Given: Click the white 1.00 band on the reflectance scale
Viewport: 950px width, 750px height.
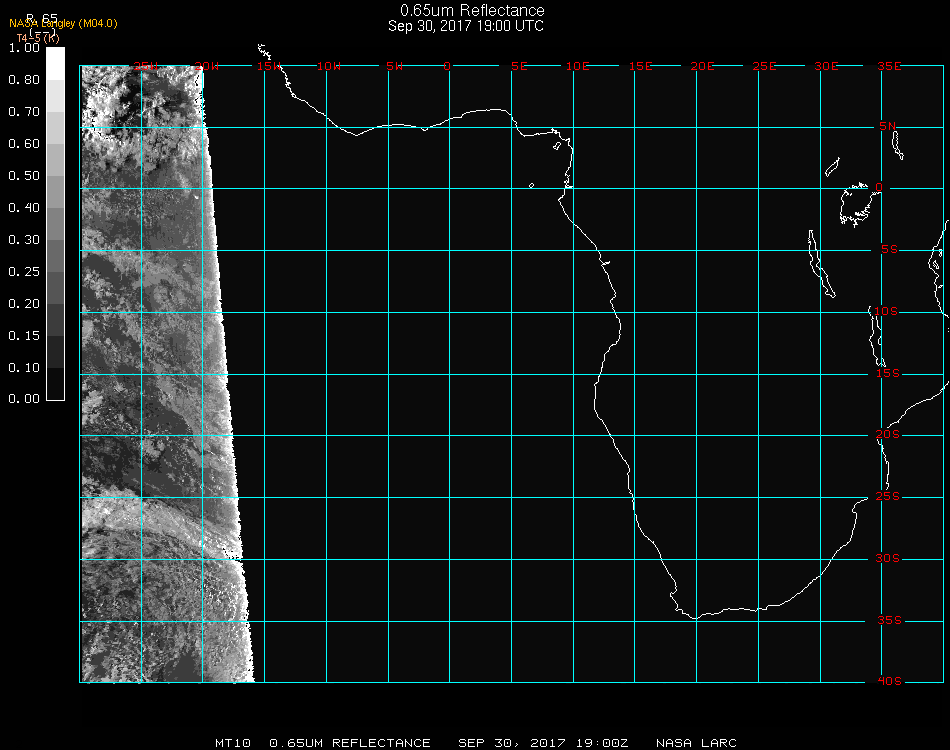Looking at the screenshot, I should 55,62.
